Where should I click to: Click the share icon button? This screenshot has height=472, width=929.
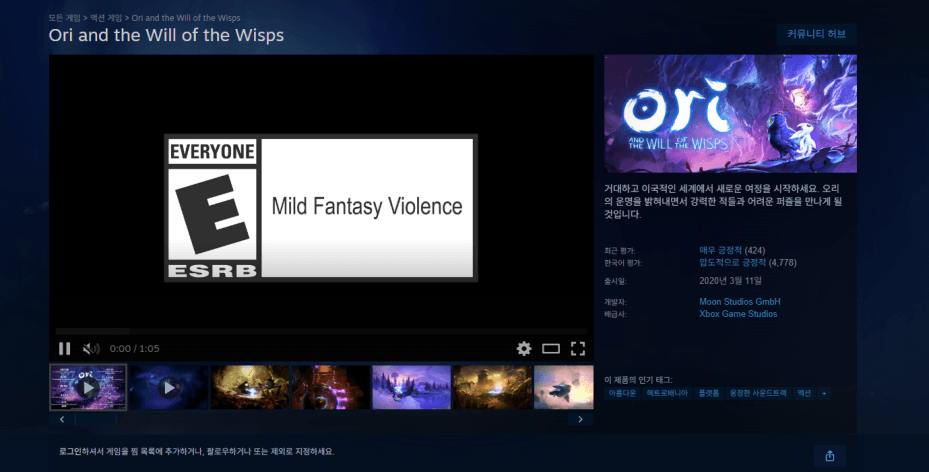tap(829, 455)
